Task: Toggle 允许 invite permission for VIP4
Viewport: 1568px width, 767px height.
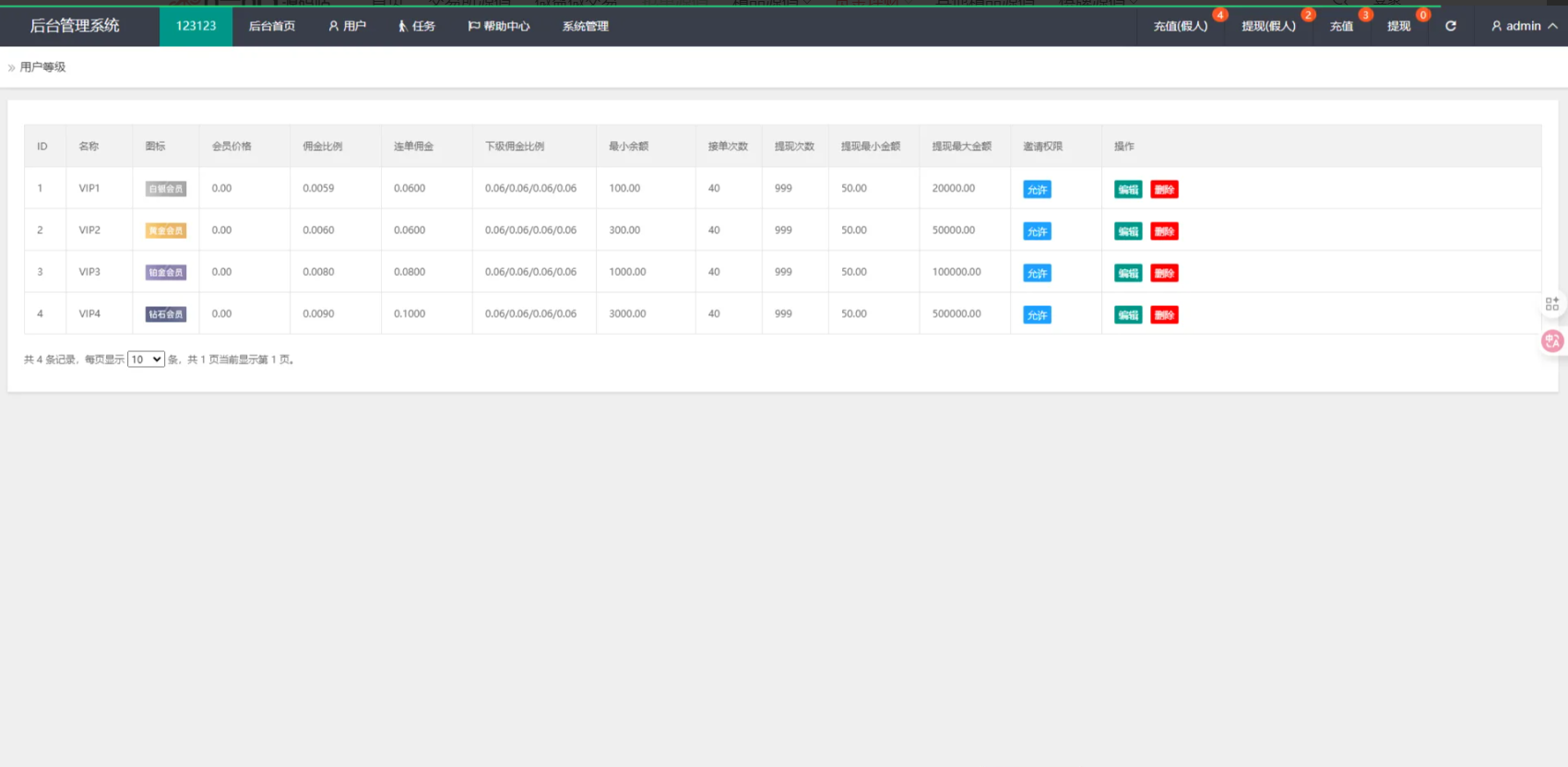Action: tap(1037, 315)
